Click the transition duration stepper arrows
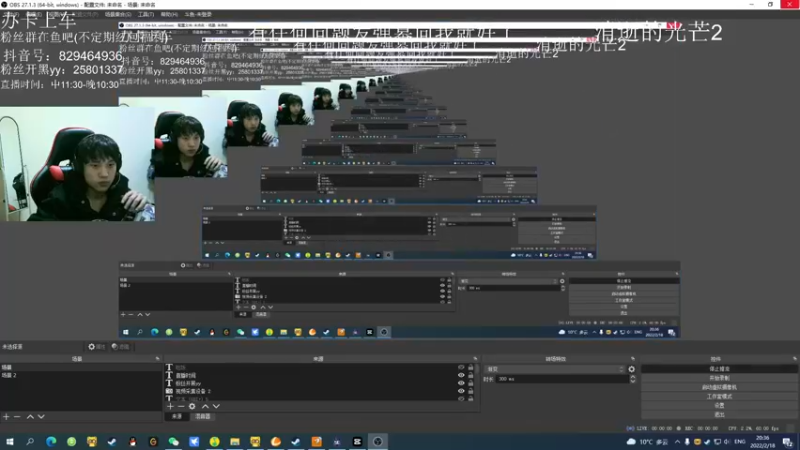 [x=633, y=379]
